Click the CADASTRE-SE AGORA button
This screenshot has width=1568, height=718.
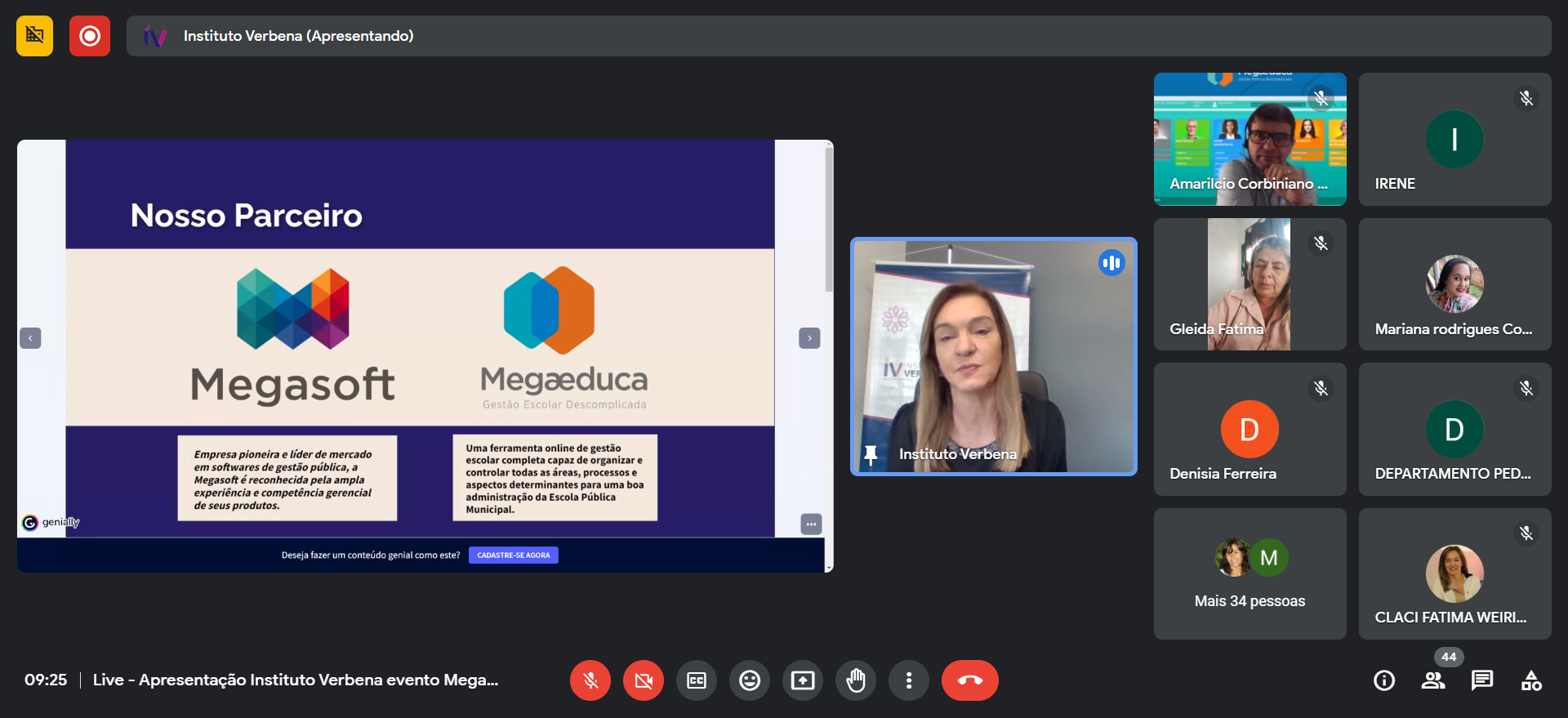(514, 555)
